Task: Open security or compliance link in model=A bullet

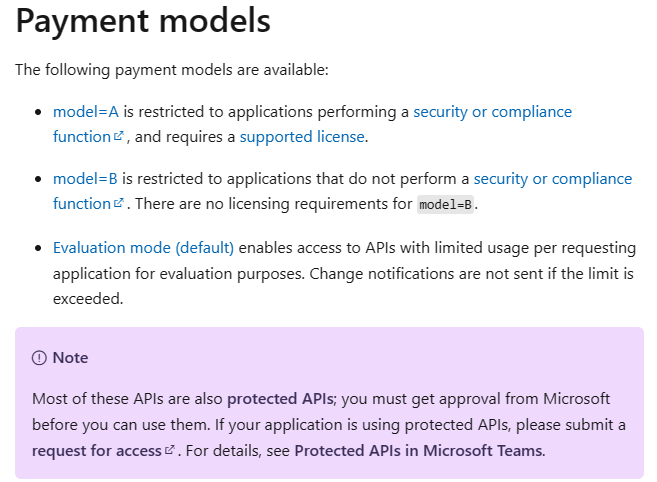Action: pyautogui.click(x=492, y=112)
